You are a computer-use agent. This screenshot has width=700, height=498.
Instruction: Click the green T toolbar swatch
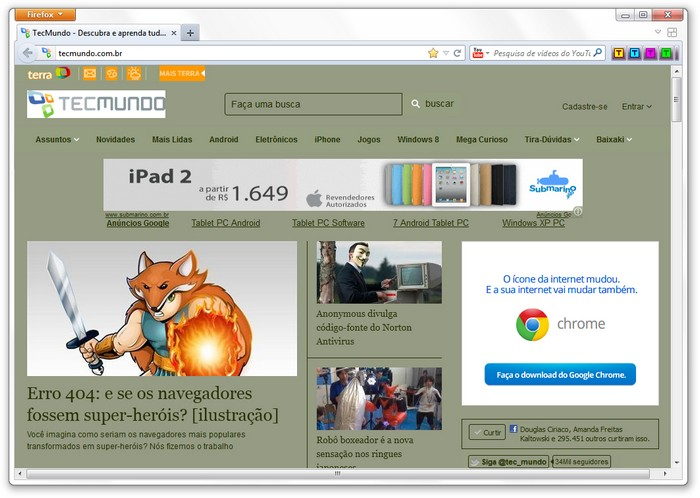[x=667, y=54]
